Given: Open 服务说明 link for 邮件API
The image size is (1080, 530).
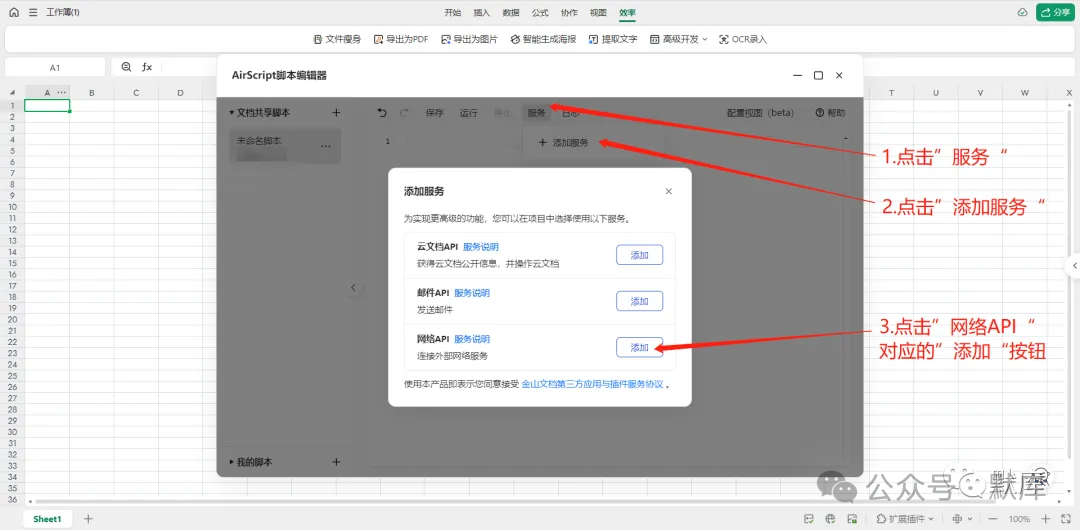Looking at the screenshot, I should 472,293.
